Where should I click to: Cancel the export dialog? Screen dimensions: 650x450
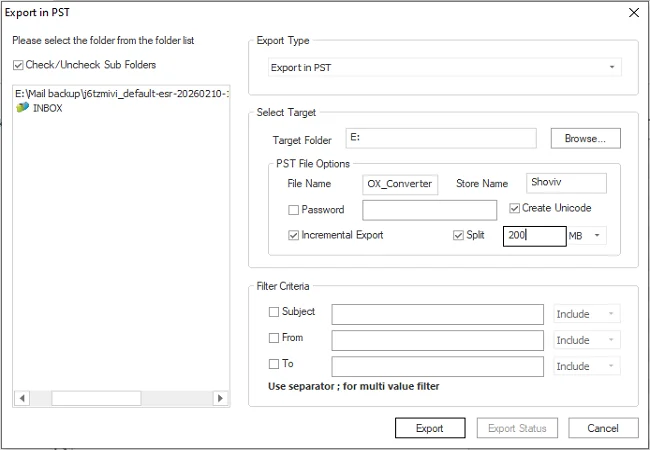click(x=603, y=428)
